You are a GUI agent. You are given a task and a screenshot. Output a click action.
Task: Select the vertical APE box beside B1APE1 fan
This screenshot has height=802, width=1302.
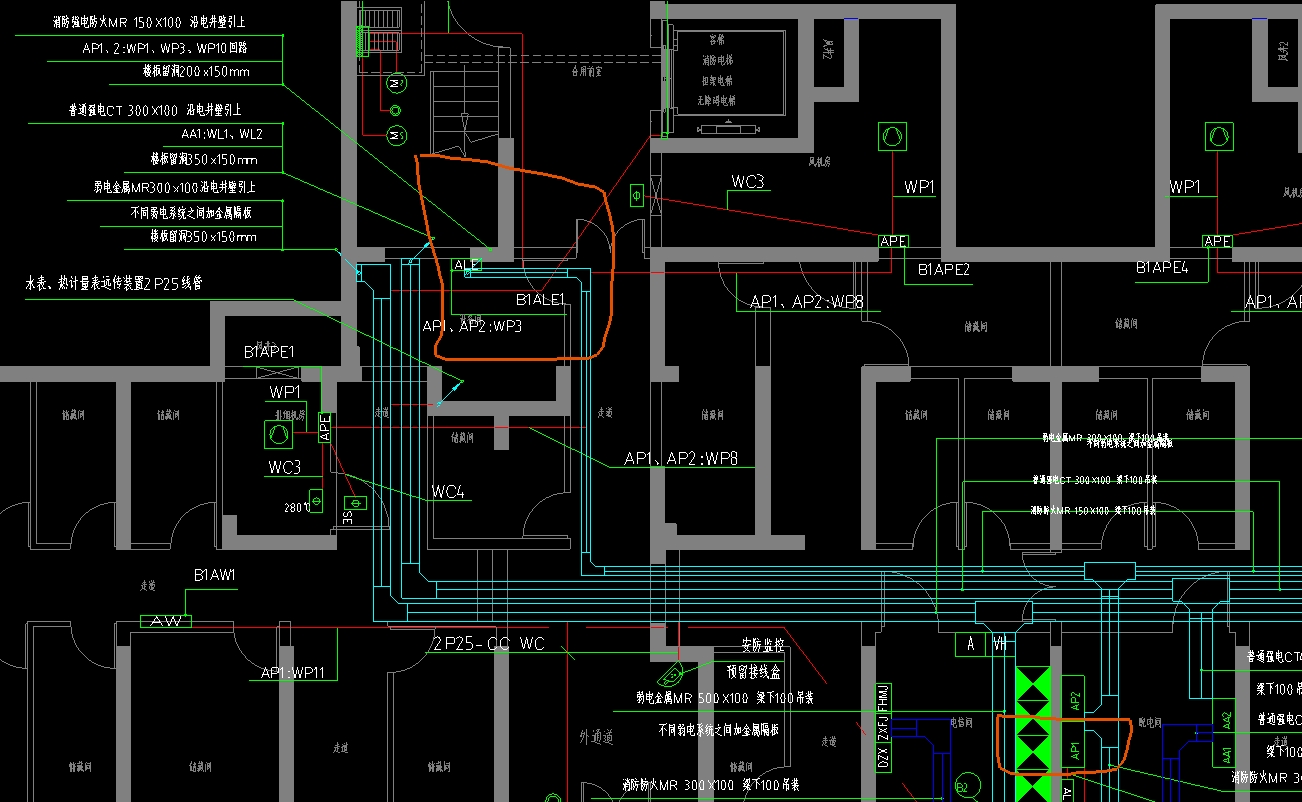[x=324, y=427]
